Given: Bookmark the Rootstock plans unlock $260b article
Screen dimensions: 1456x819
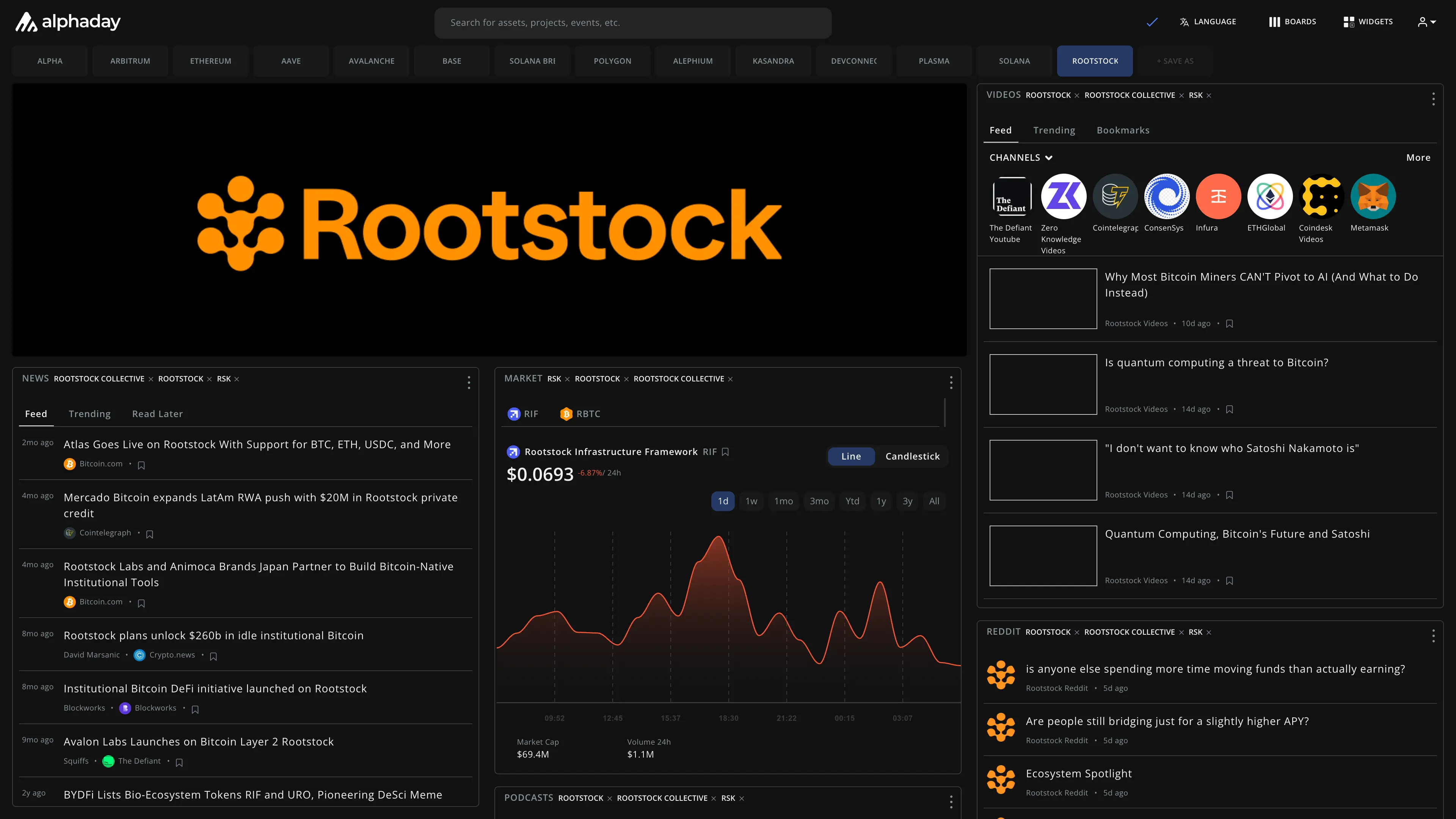Looking at the screenshot, I should 213,656.
